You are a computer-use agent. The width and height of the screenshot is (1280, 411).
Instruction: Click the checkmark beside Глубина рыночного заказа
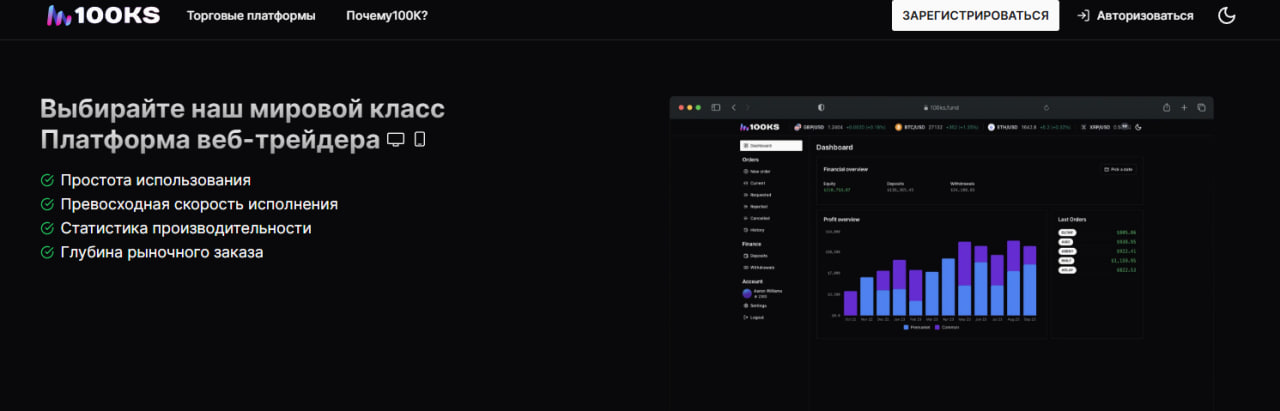[x=47, y=252]
